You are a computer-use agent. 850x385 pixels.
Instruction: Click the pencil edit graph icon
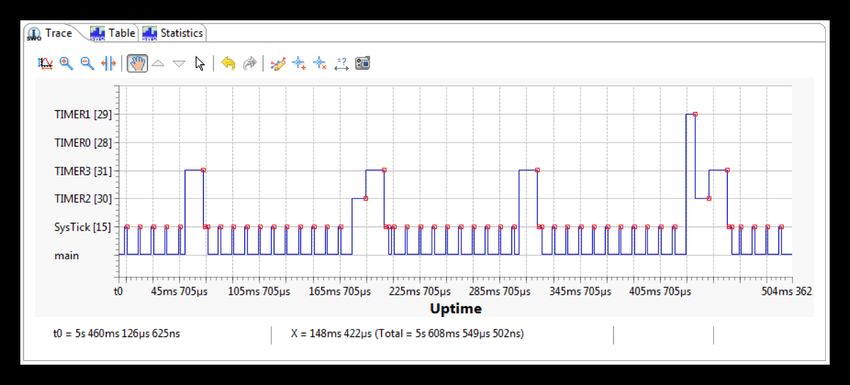click(278, 63)
